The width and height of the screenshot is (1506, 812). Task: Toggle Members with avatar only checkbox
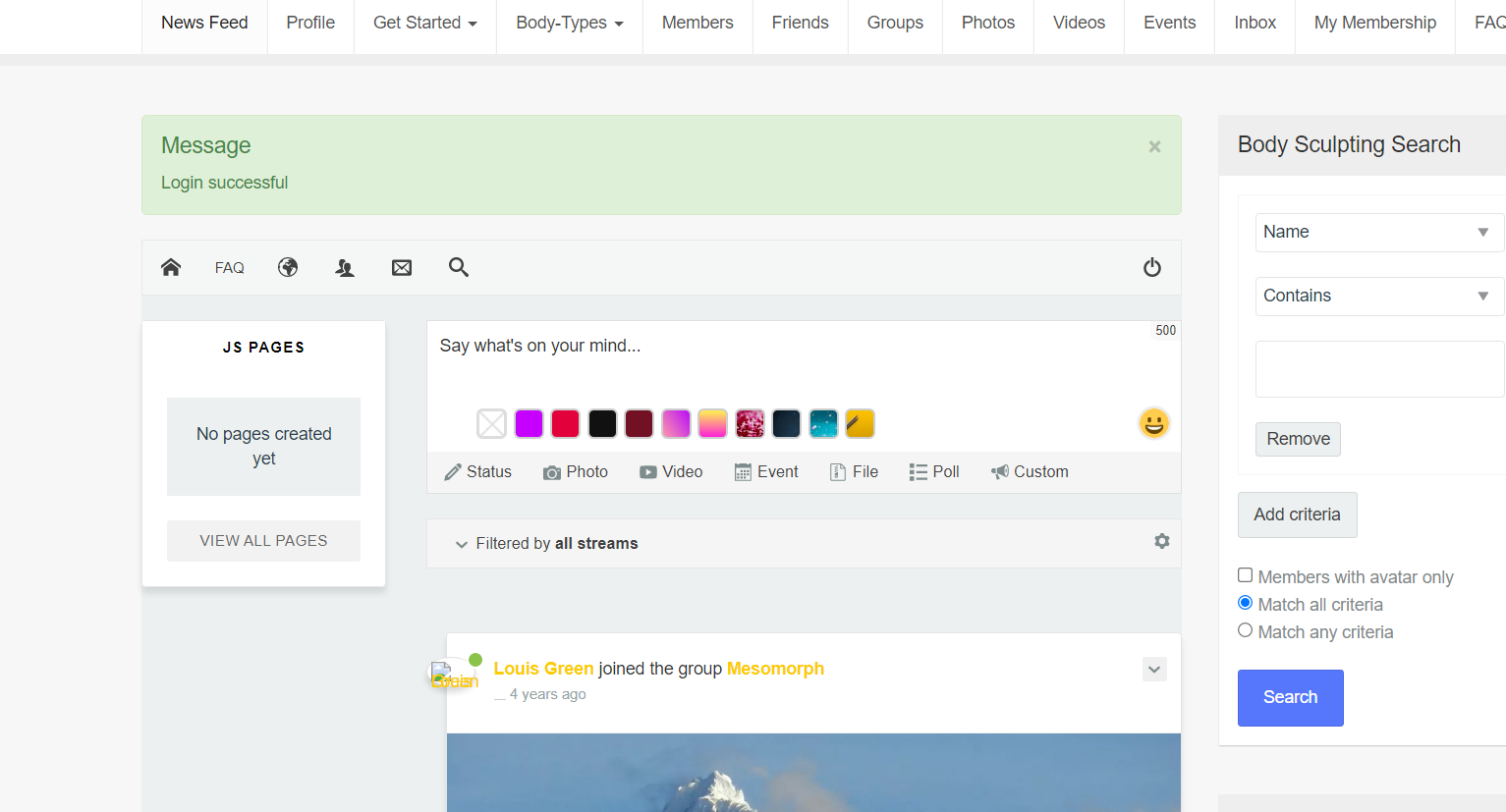click(1246, 575)
